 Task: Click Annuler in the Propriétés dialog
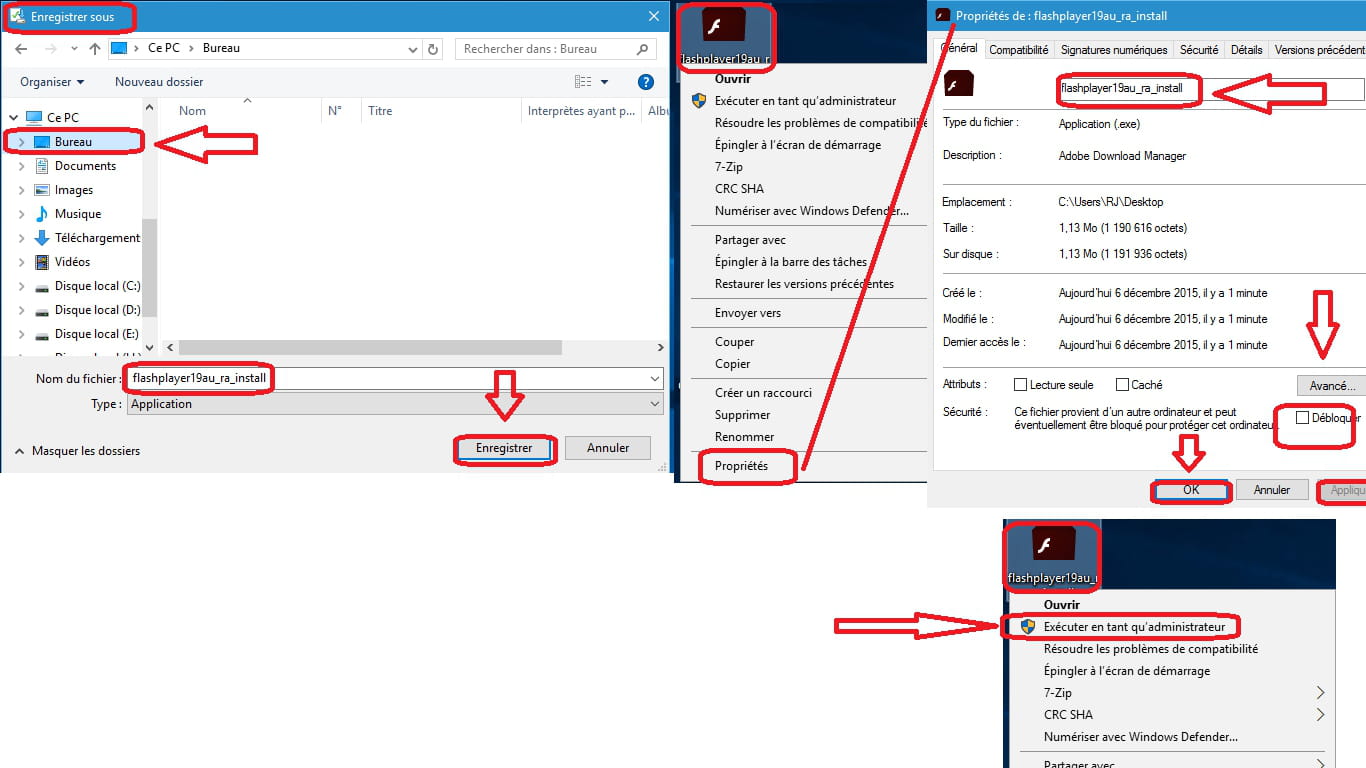point(1272,490)
